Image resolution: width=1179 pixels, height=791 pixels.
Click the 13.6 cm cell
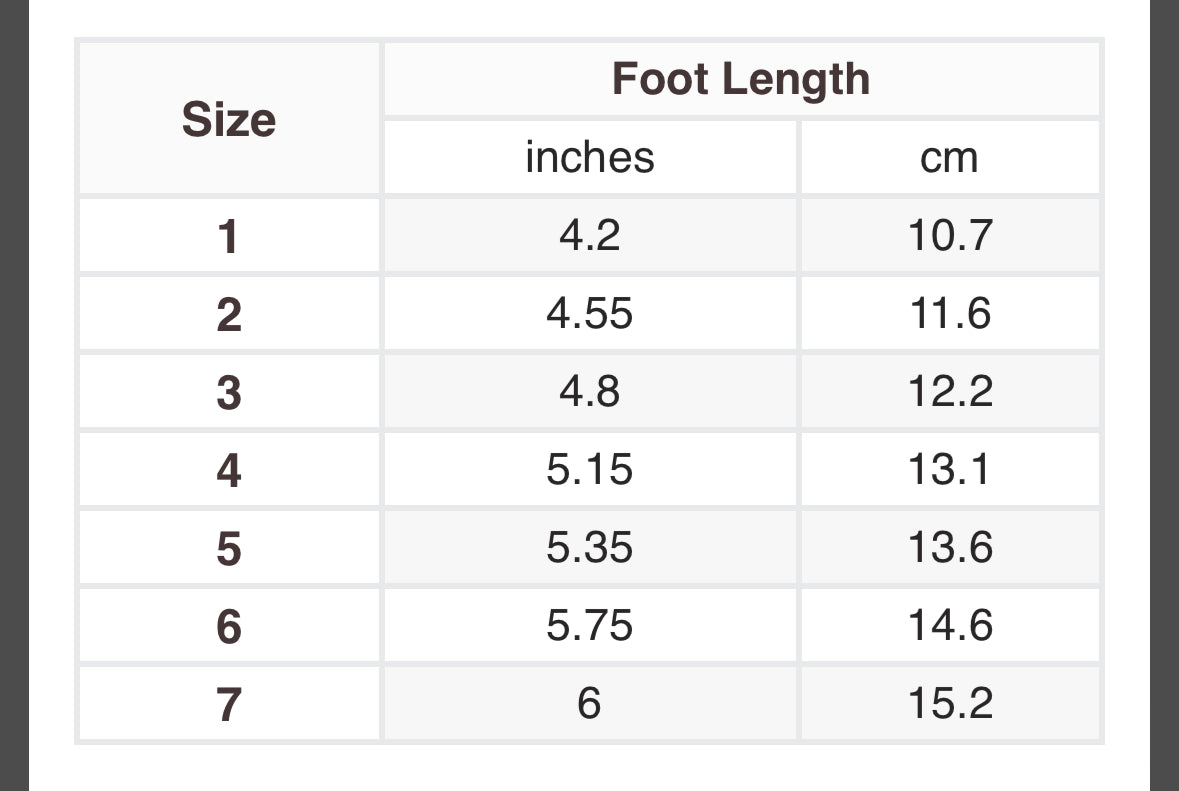[x=950, y=548]
